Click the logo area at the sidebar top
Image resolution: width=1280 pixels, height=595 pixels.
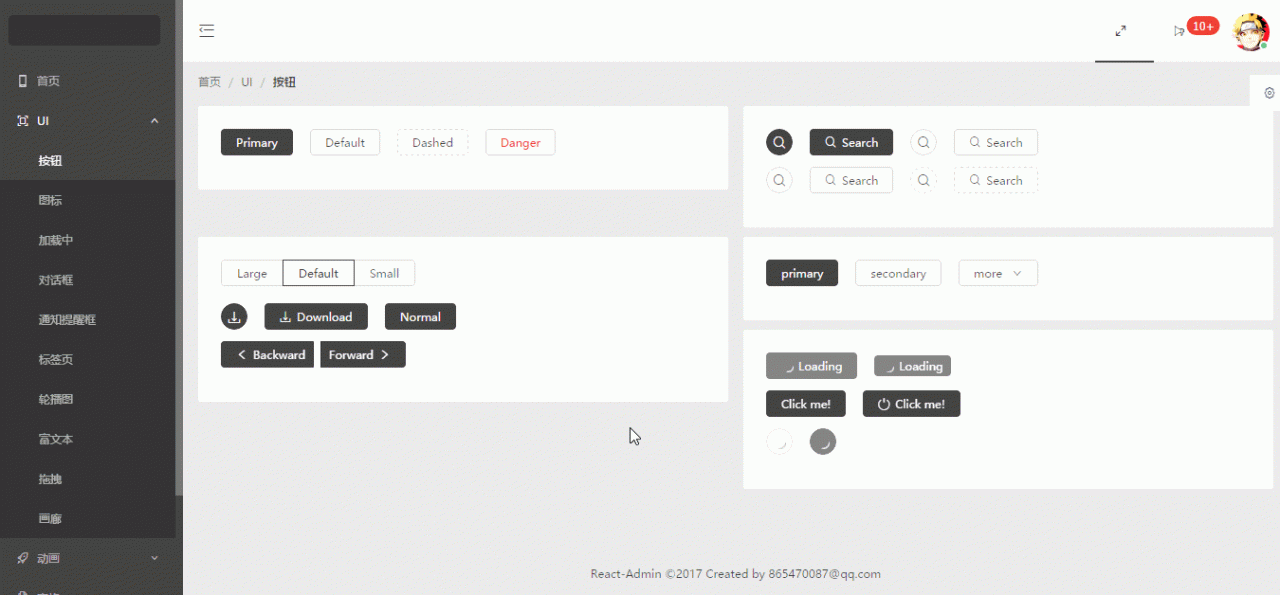click(x=84, y=30)
